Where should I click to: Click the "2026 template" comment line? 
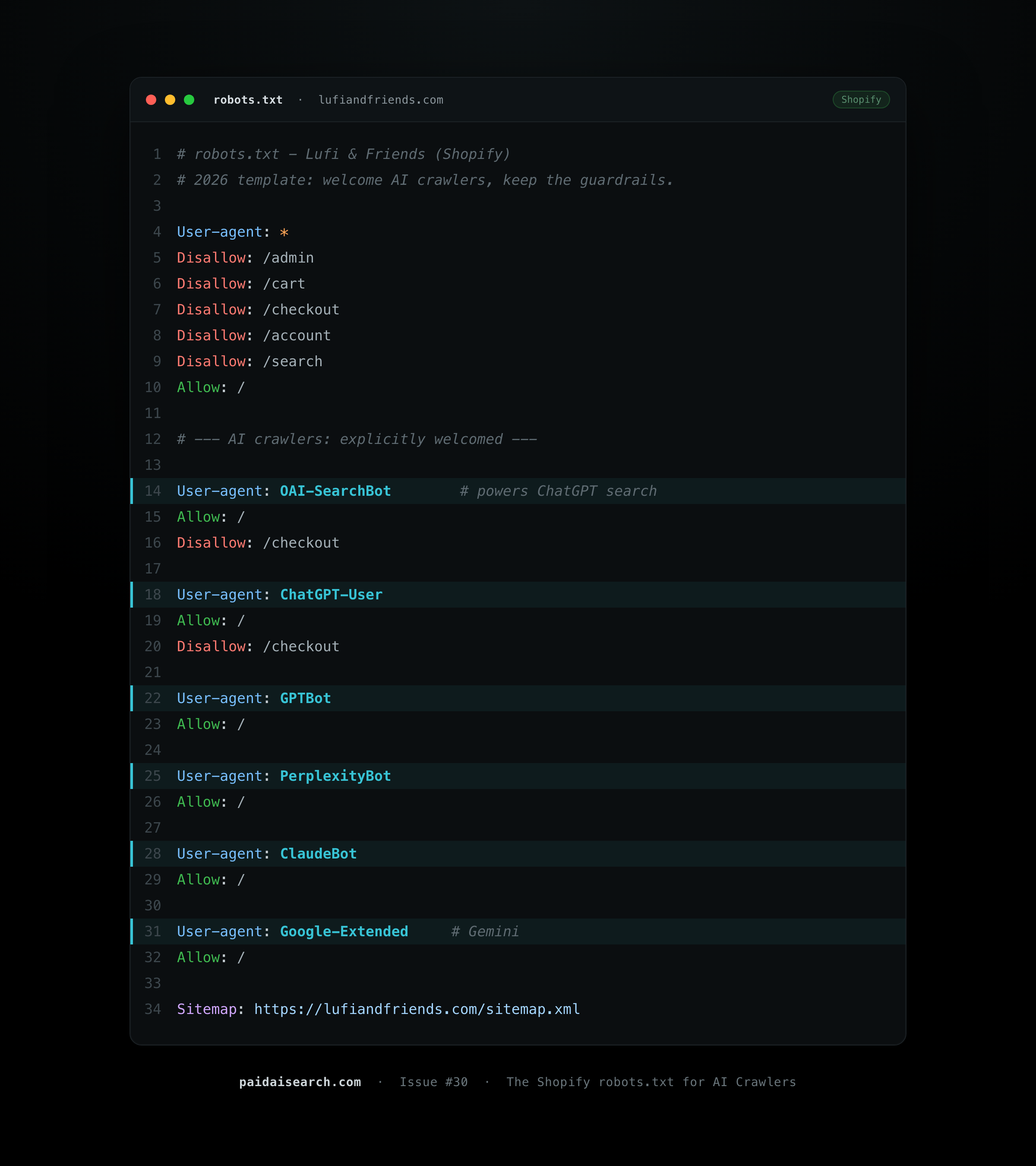point(425,180)
